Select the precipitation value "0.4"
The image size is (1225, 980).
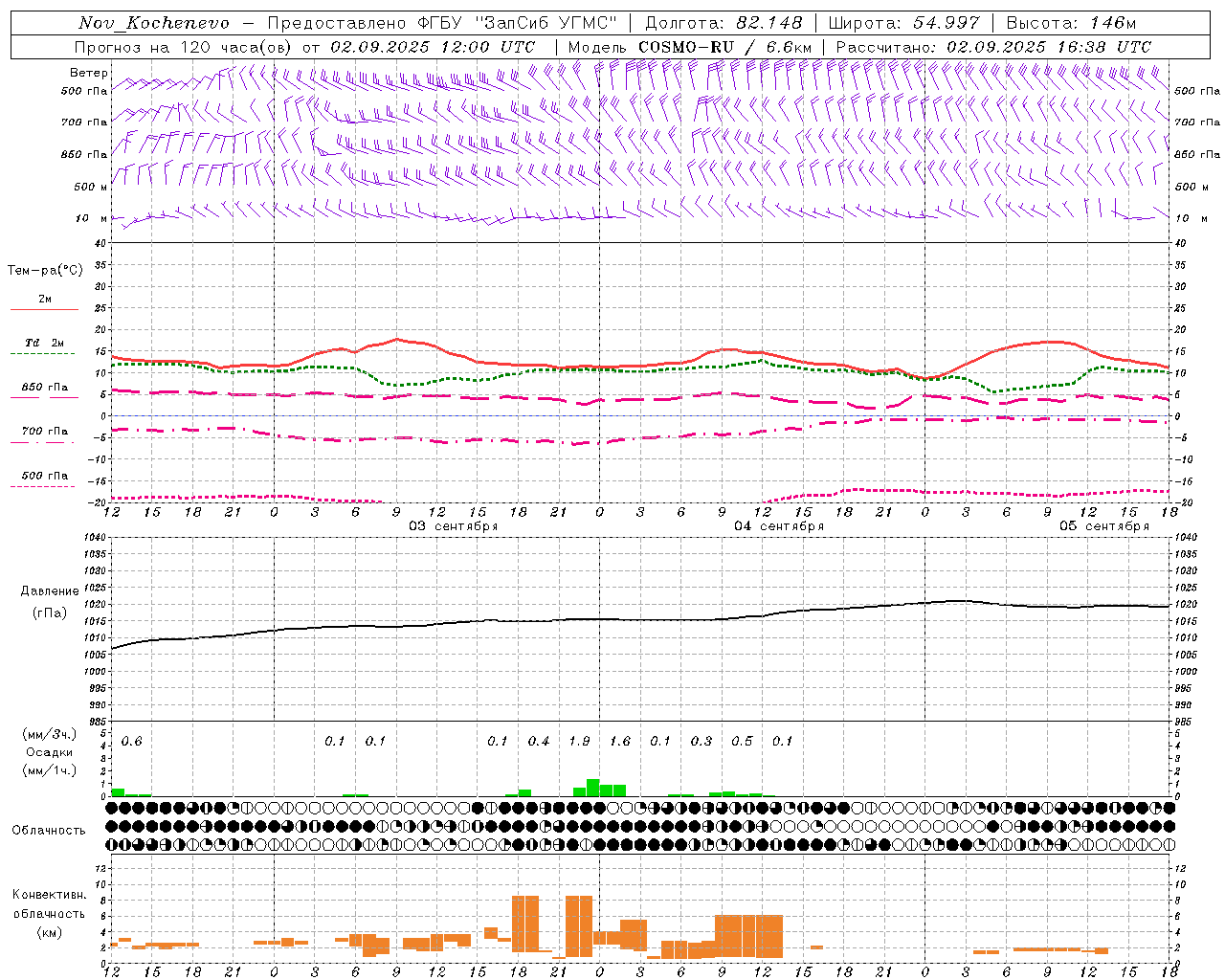click(x=539, y=742)
